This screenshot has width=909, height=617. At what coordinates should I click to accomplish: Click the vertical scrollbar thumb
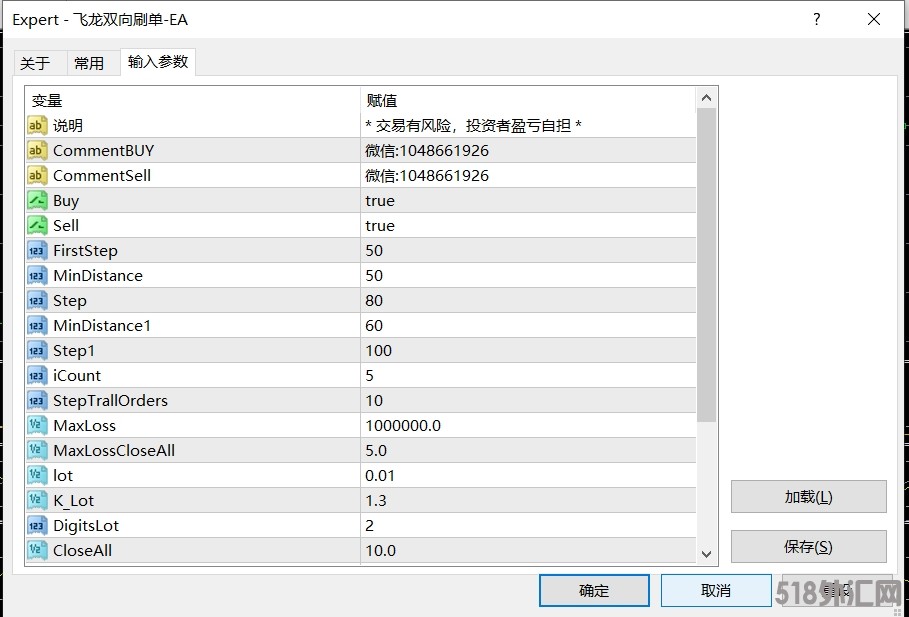pyautogui.click(x=706, y=265)
